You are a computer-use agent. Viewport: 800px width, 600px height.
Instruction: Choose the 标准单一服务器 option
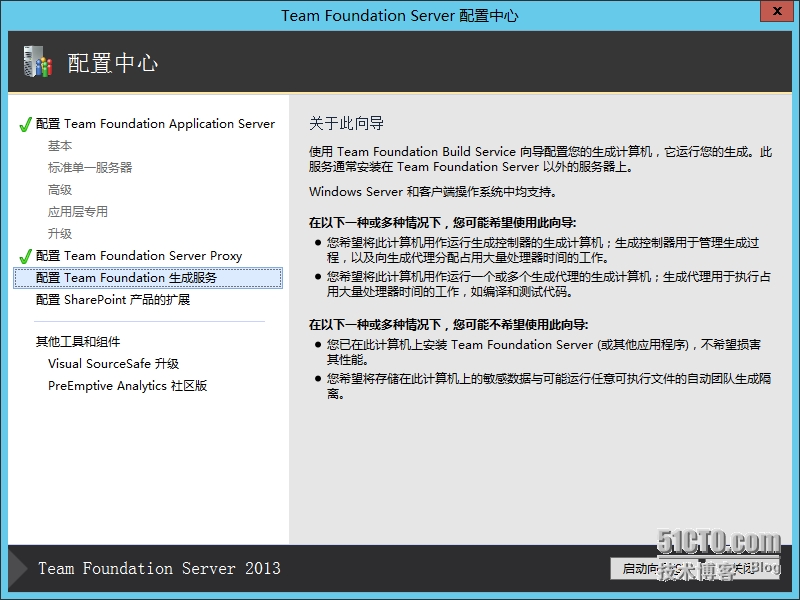pyautogui.click(x=90, y=168)
